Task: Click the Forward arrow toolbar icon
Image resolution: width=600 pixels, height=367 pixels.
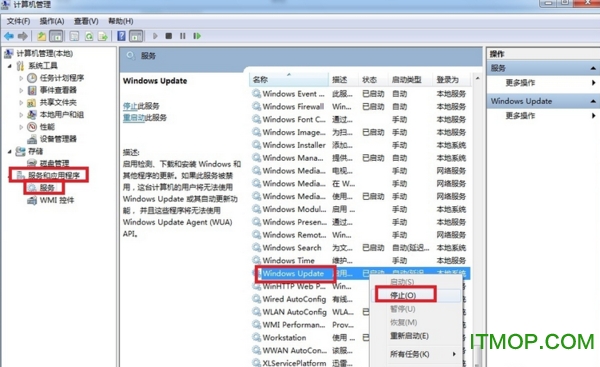Action: 23,36
